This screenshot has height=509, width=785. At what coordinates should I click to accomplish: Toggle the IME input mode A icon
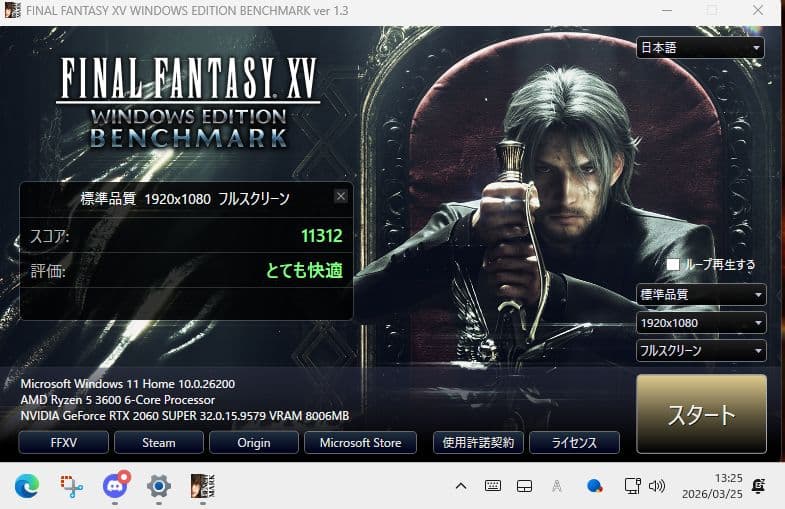[x=557, y=486]
